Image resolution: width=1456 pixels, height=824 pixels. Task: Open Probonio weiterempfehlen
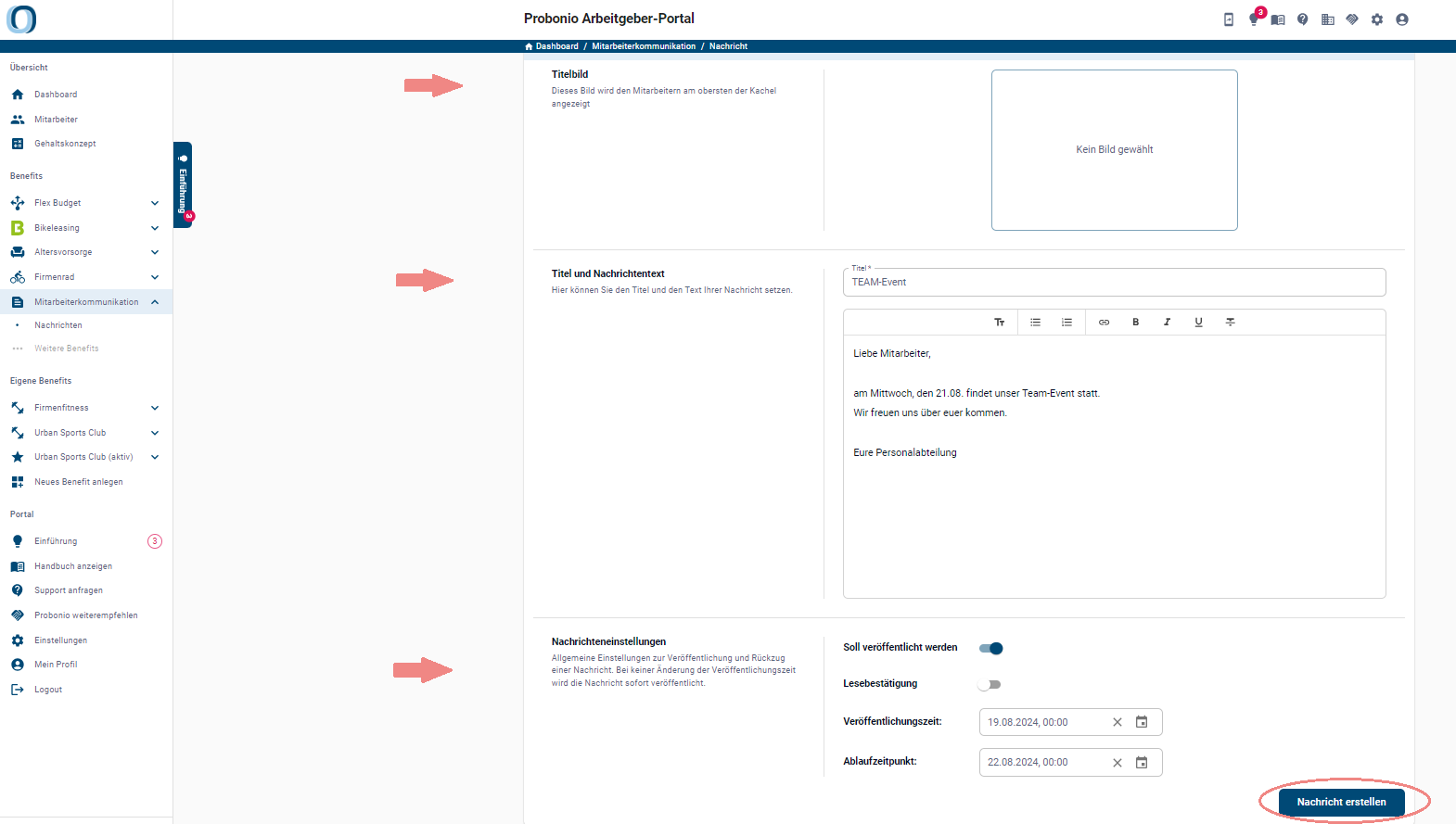[86, 615]
